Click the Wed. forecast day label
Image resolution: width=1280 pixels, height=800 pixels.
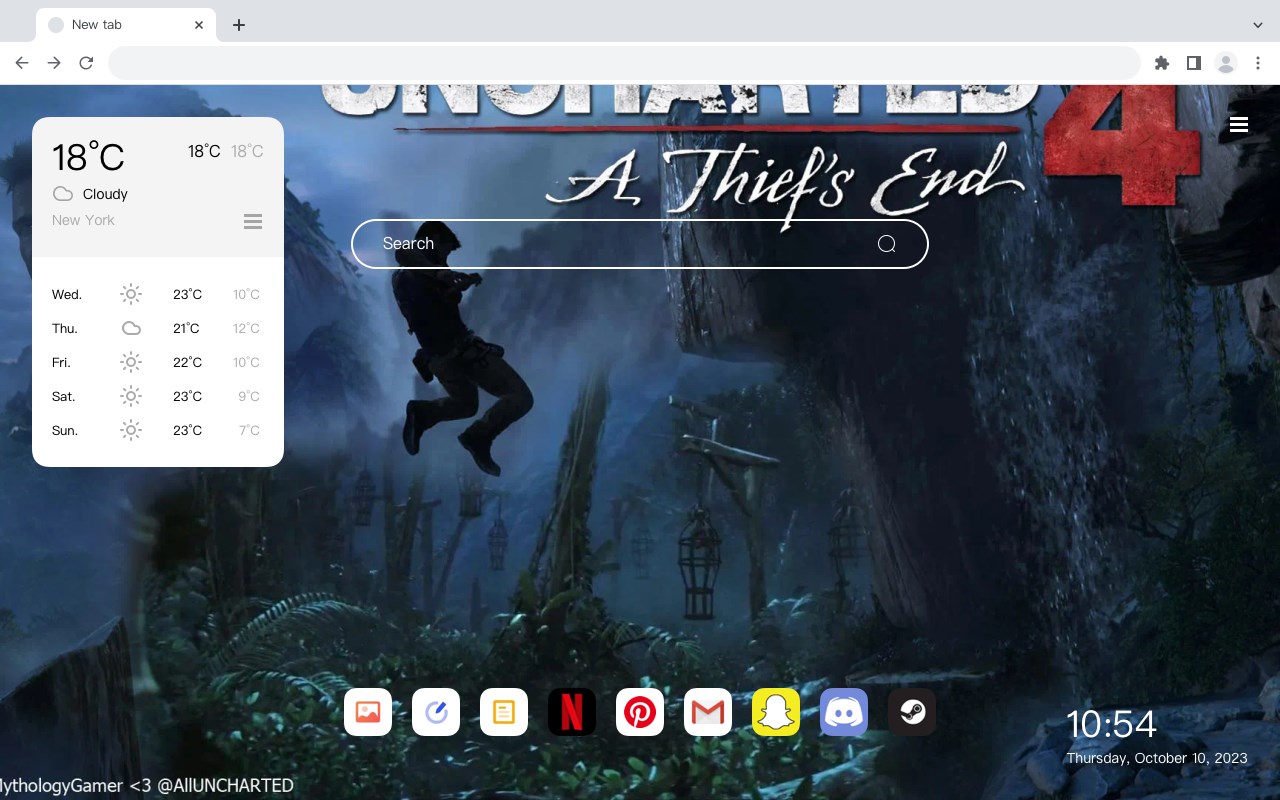[x=67, y=294]
